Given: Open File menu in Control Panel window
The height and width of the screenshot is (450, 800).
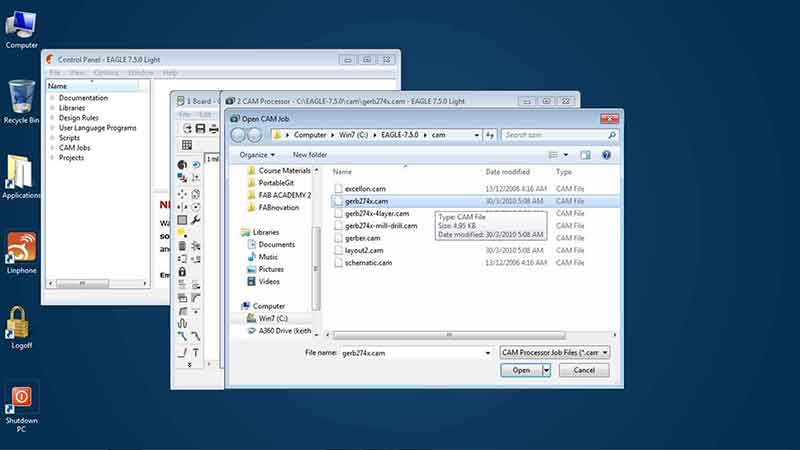Looking at the screenshot, I should 55,73.
